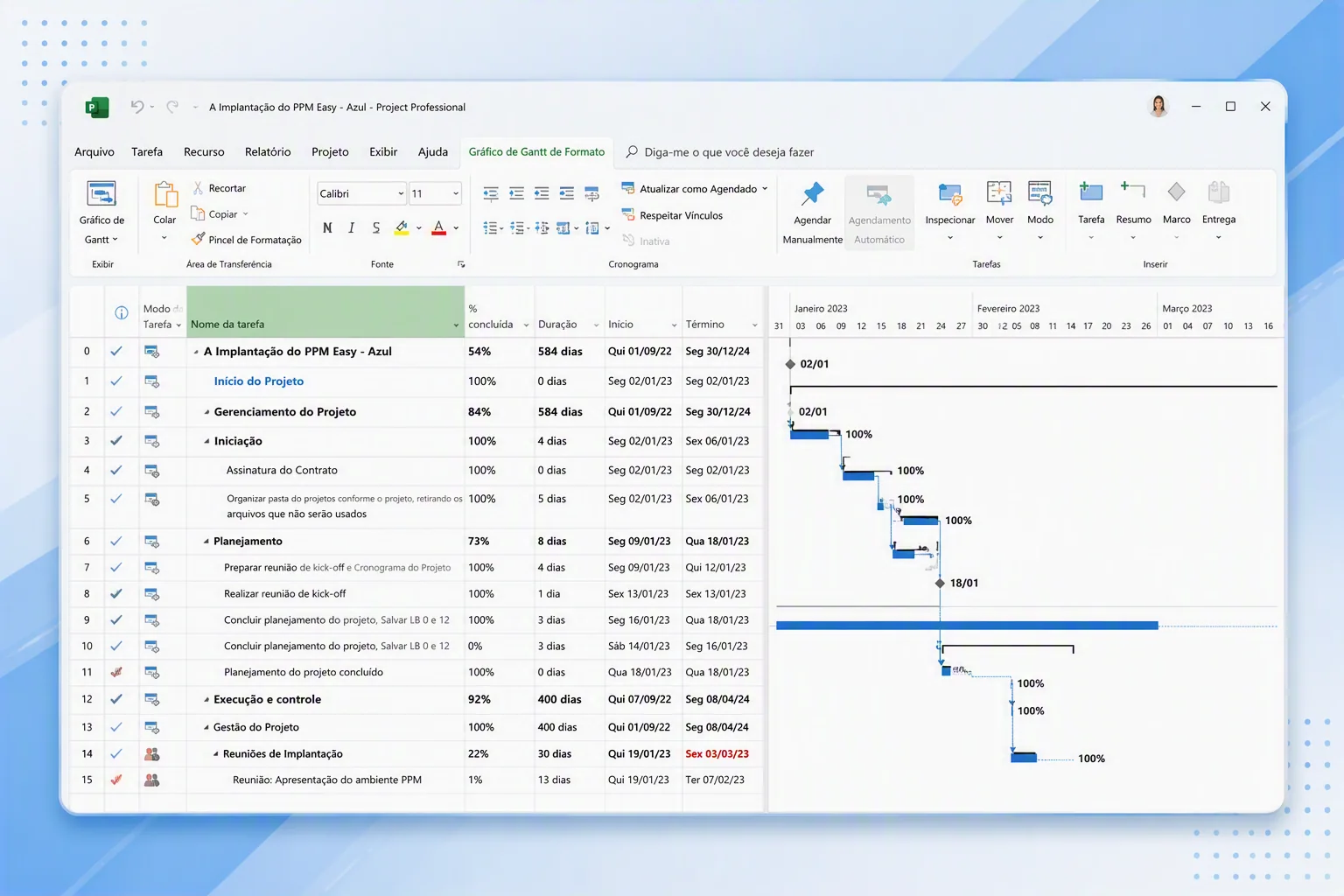Click the 18/01 milestone diamond in Gantt chart
Screen dimensions: 1344x896
[940, 583]
